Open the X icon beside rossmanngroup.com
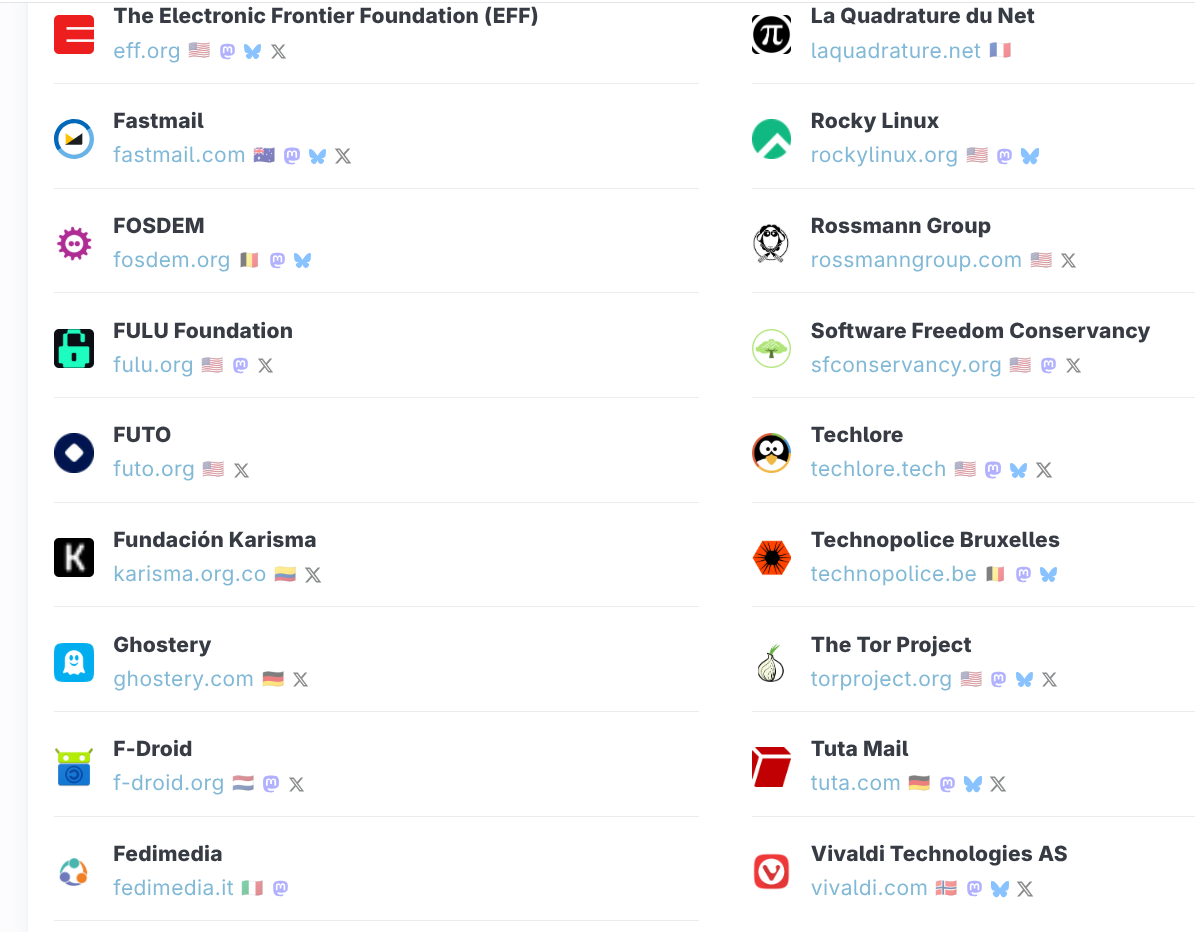 [x=1068, y=260]
